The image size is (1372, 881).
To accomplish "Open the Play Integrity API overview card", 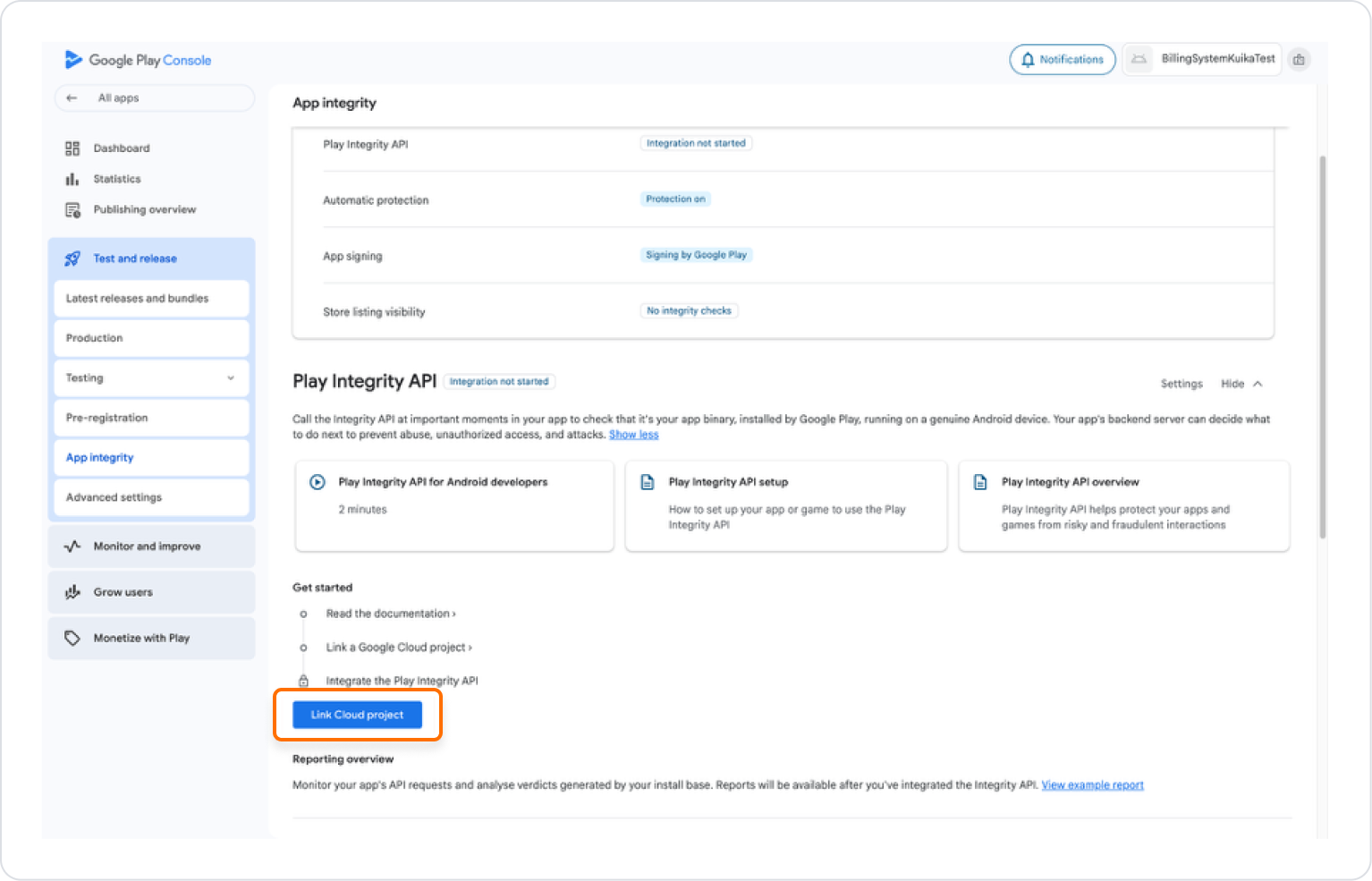I will (1123, 506).
